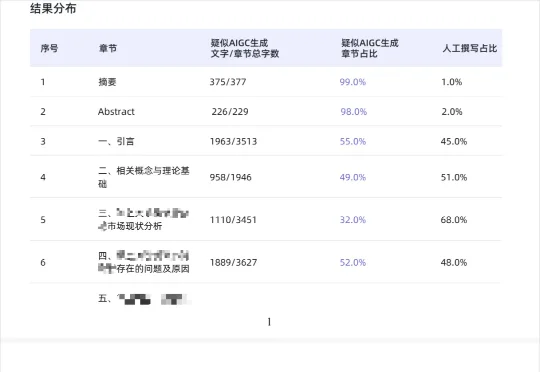Open the 49.0% AIGC ratio link

coord(353,177)
